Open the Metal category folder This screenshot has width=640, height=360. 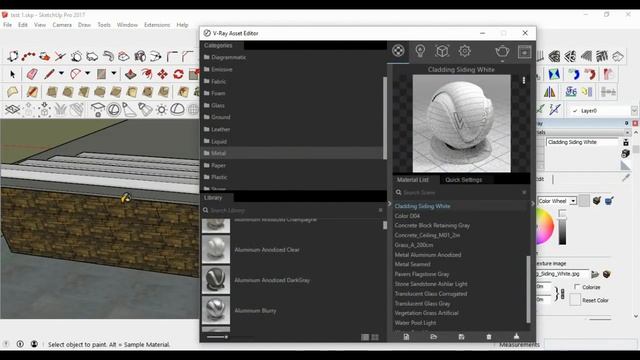[x=292, y=153]
